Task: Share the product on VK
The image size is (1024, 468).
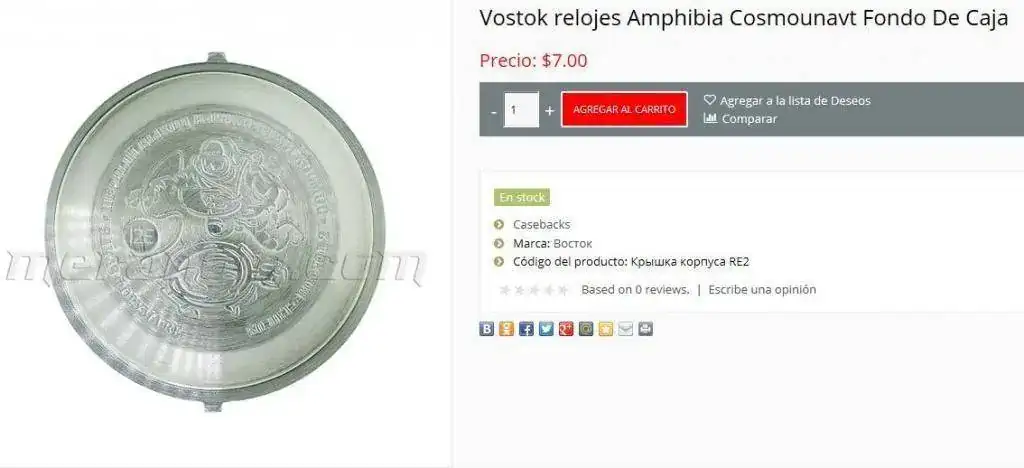Action: point(487,329)
